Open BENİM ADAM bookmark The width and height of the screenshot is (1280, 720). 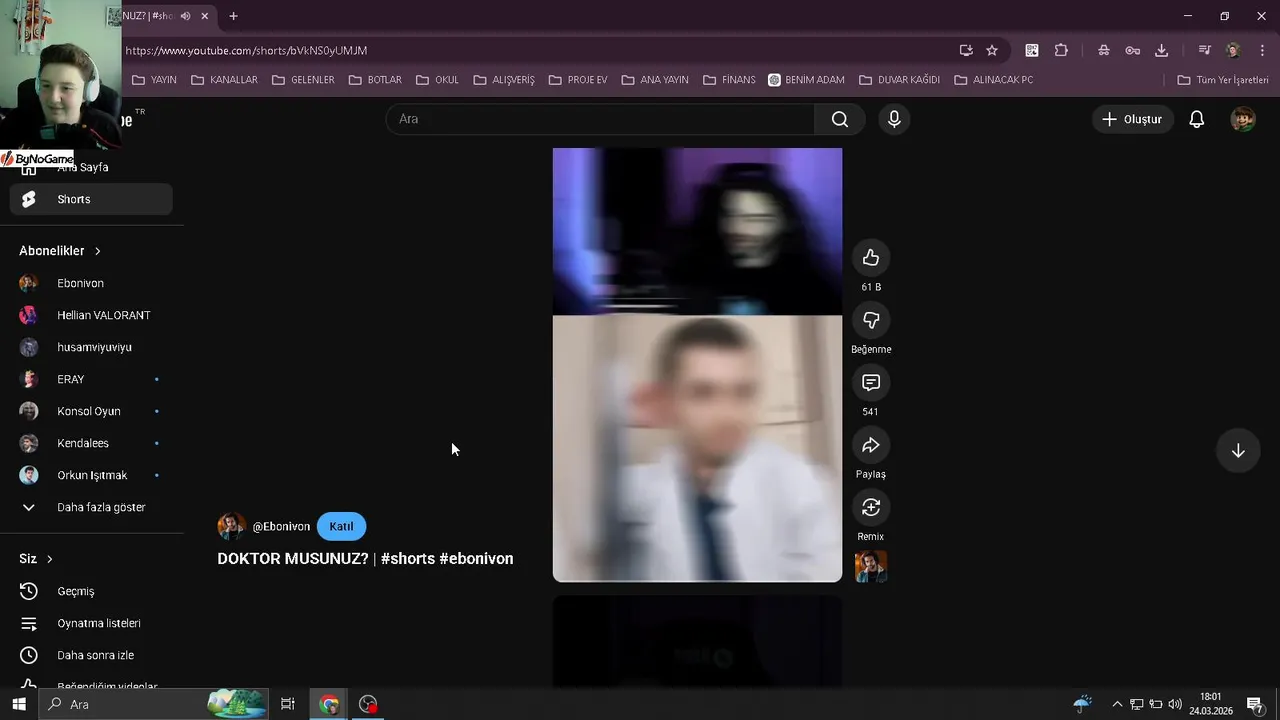point(806,80)
